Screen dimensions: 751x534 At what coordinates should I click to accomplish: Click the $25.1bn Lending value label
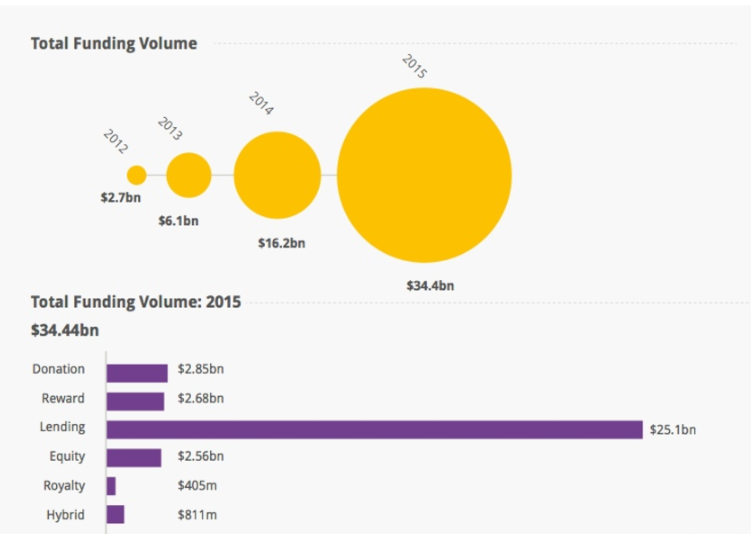pos(673,430)
